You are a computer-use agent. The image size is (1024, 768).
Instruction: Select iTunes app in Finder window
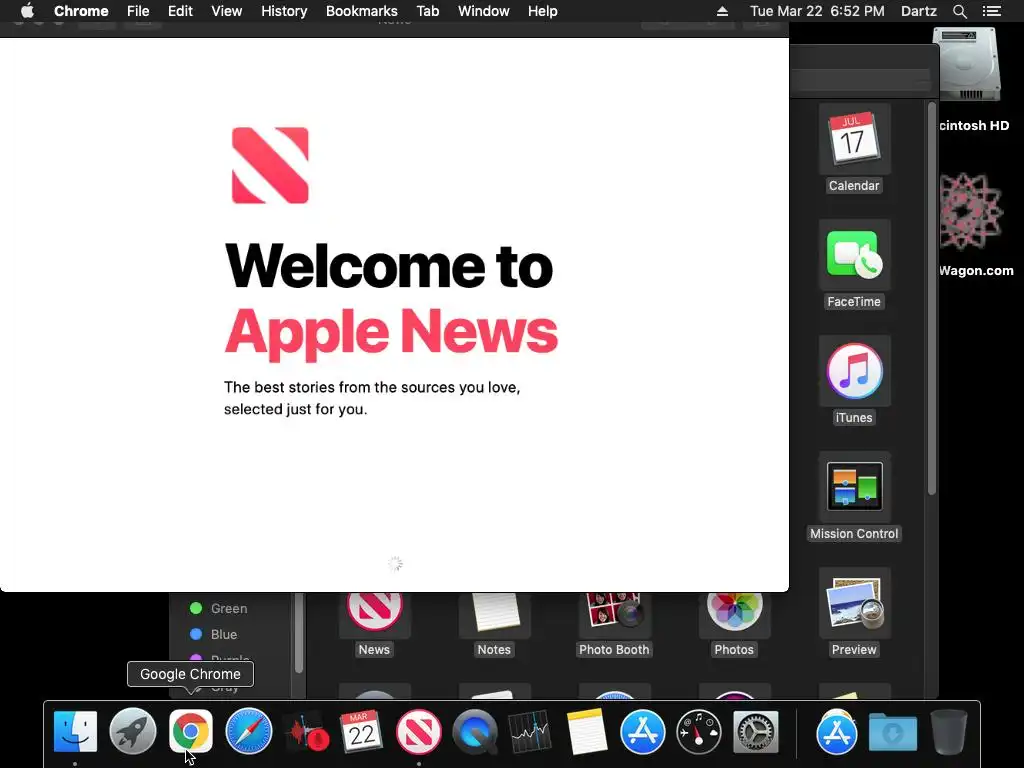pos(854,381)
